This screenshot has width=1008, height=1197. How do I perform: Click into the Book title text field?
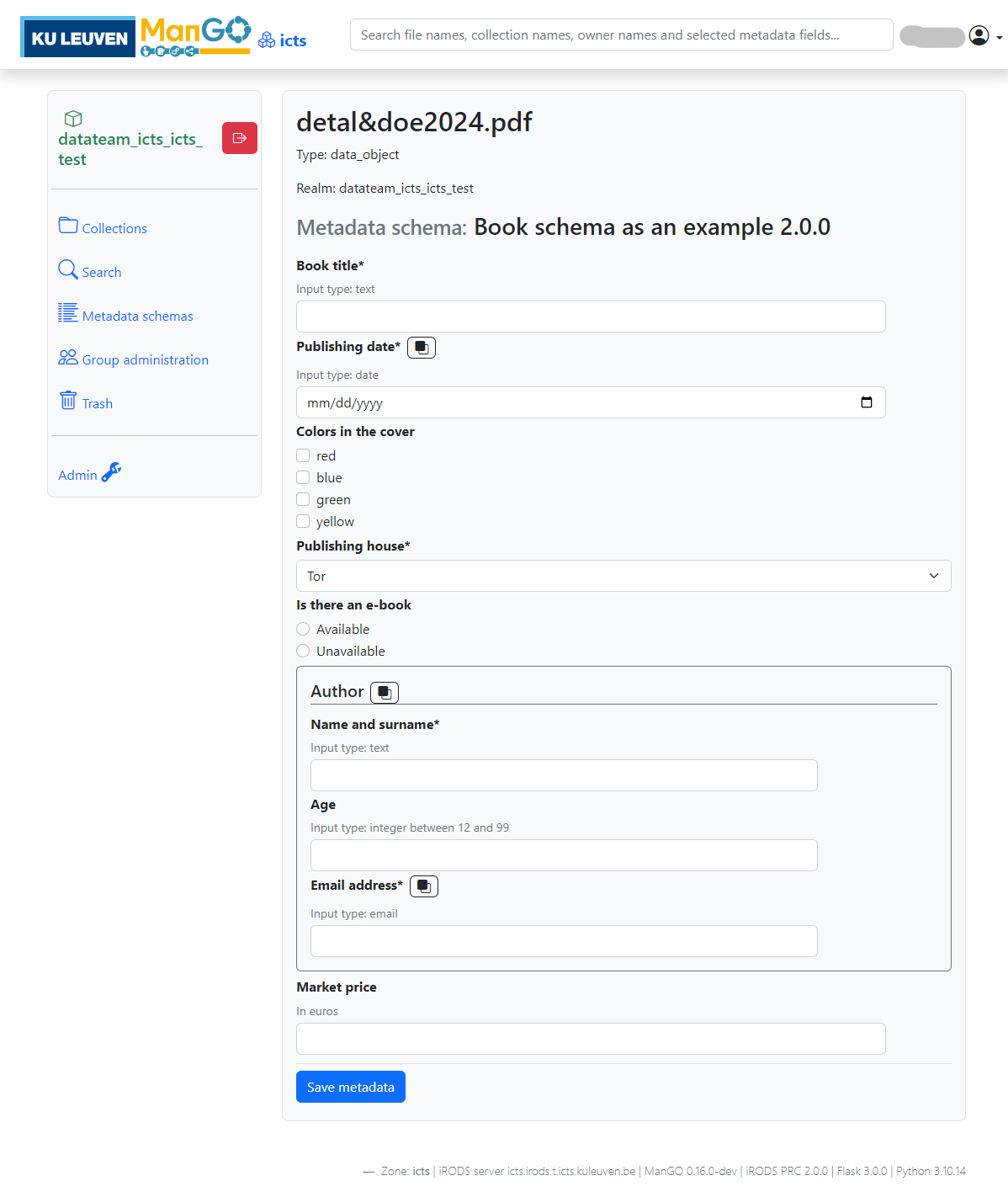pos(591,317)
